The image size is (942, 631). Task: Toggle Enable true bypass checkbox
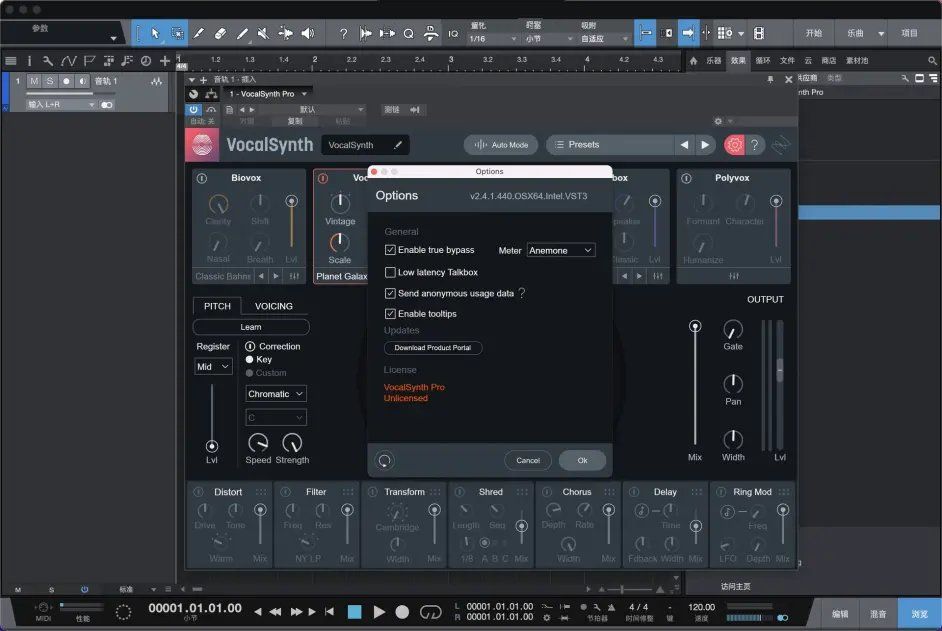pos(390,250)
